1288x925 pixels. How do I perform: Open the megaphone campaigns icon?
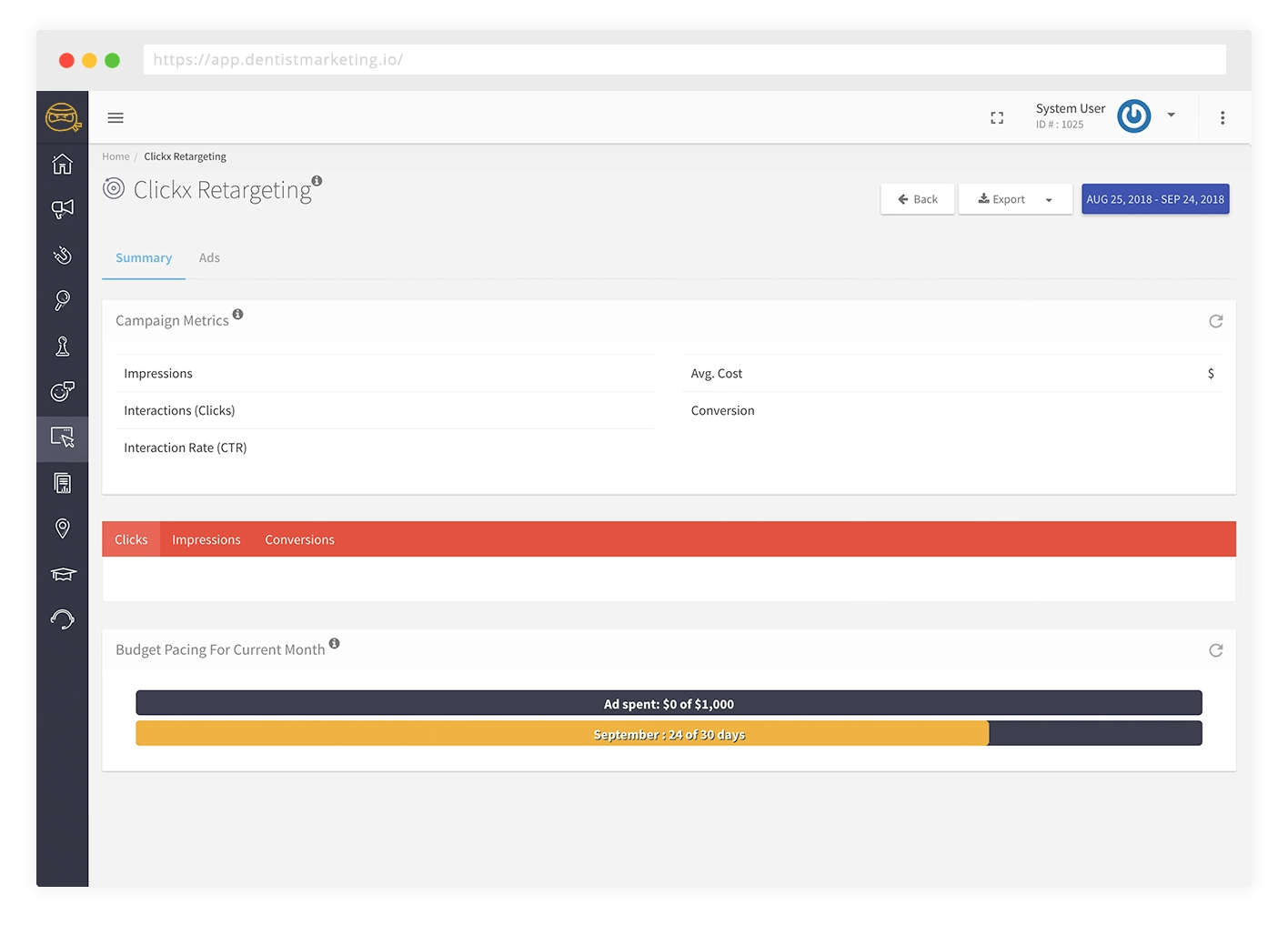[63, 209]
